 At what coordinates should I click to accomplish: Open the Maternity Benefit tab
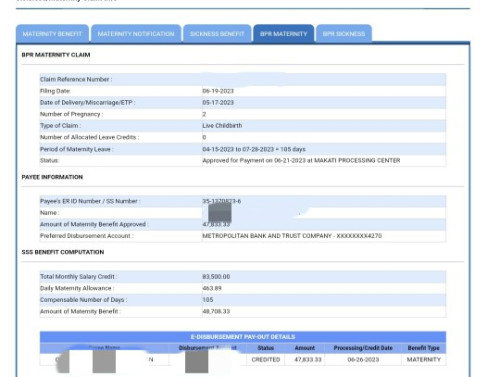[x=52, y=34]
